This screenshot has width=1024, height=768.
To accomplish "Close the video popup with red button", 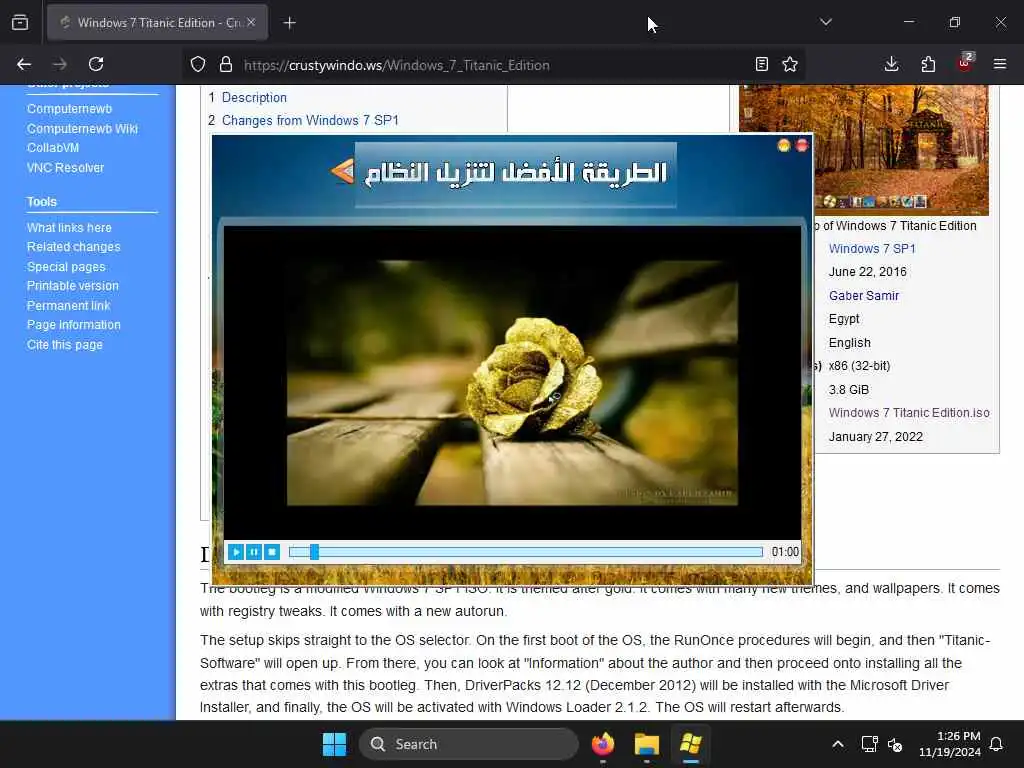I will click(x=802, y=146).
